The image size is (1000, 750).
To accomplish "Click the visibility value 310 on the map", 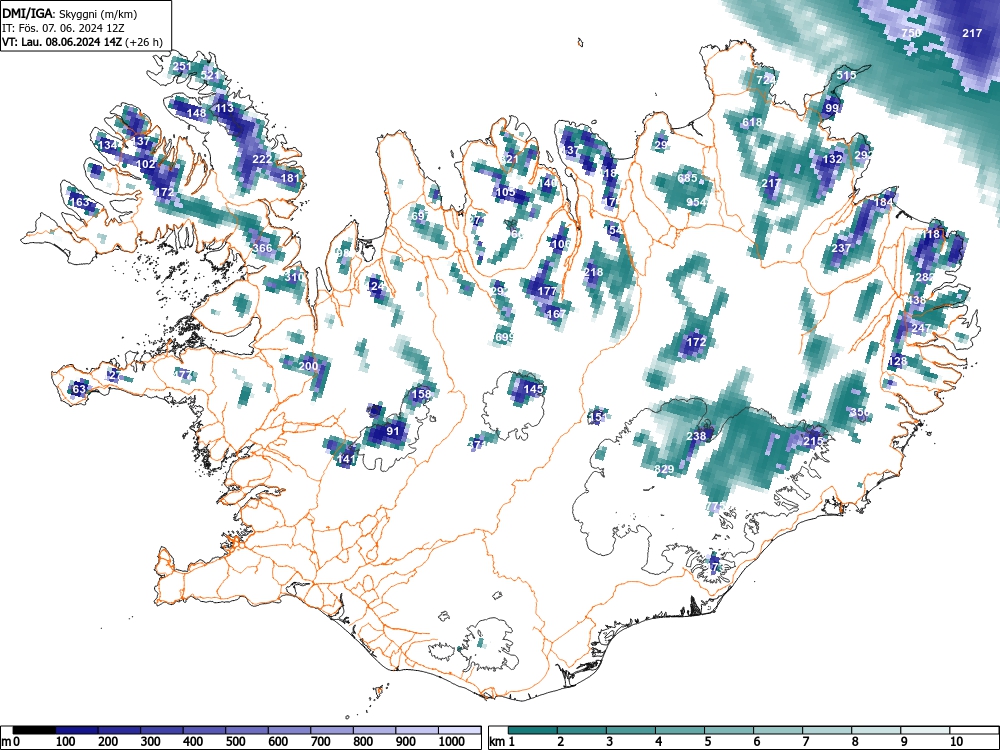I will 294,277.
